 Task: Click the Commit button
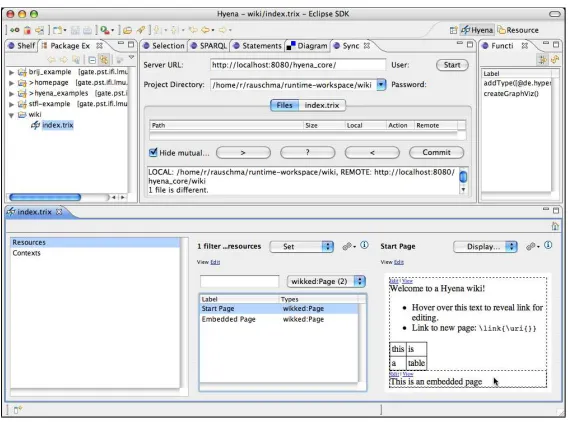pos(436,152)
